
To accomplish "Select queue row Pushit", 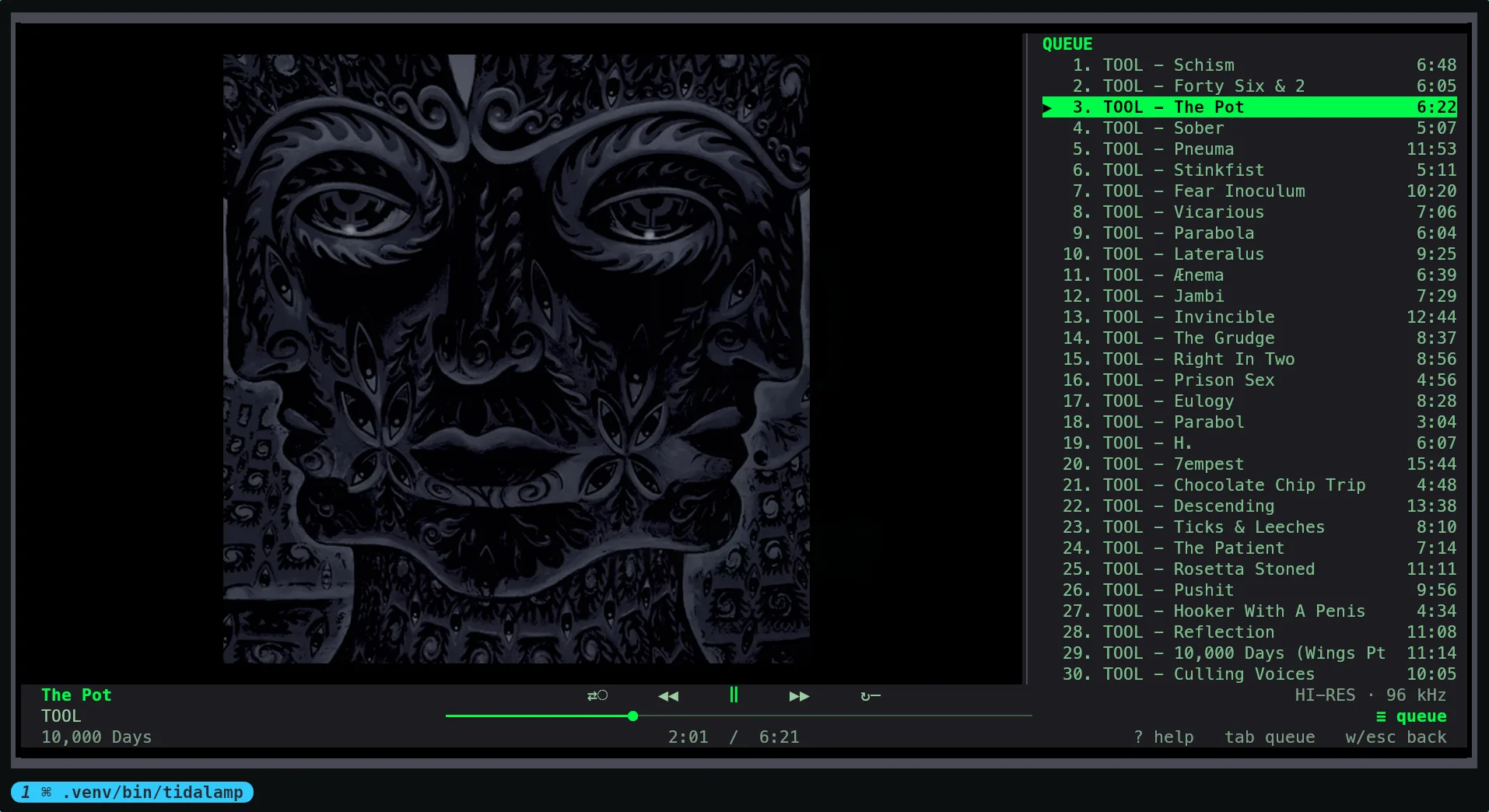I will click(1249, 590).
